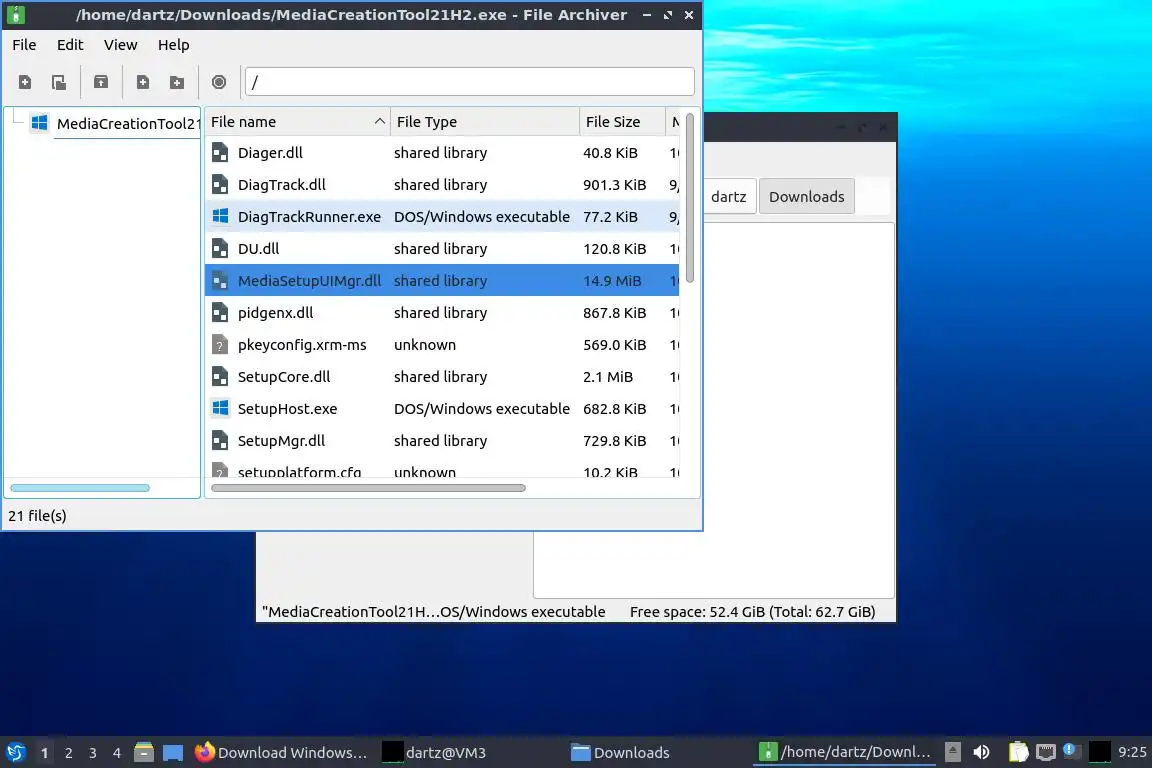Switch to workspace 3

[93, 753]
